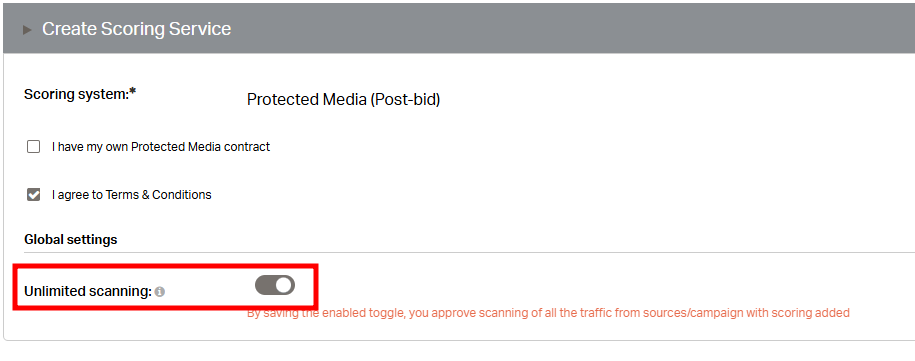Image resolution: width=915 pixels, height=361 pixels.
Task: Uncheck the Terms & Conditions agreement checkbox
Action: 33,194
